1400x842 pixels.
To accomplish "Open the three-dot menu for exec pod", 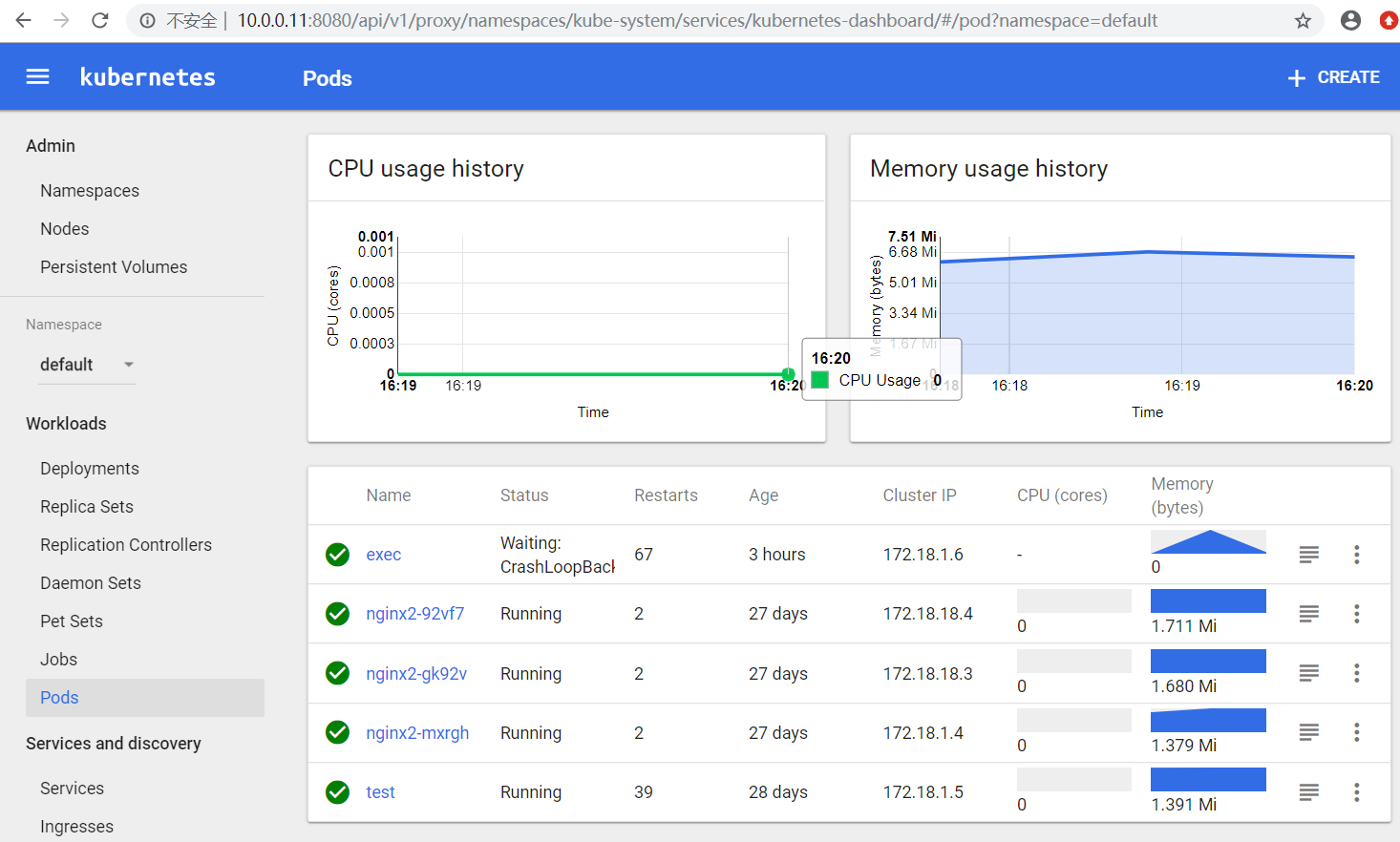I will tap(1356, 555).
